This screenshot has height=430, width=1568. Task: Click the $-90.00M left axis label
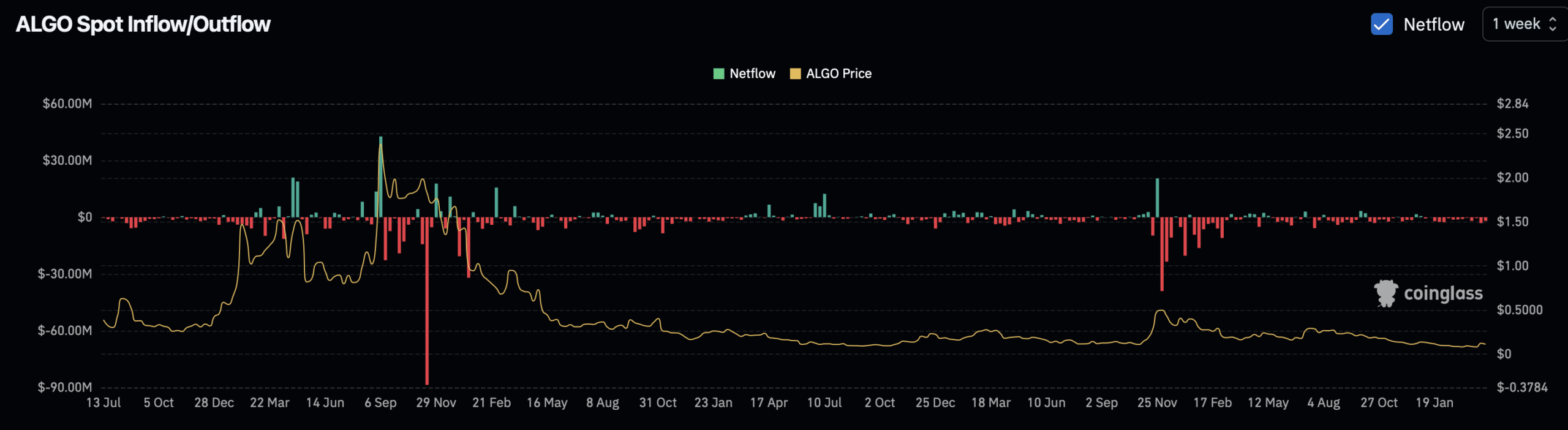[65, 388]
